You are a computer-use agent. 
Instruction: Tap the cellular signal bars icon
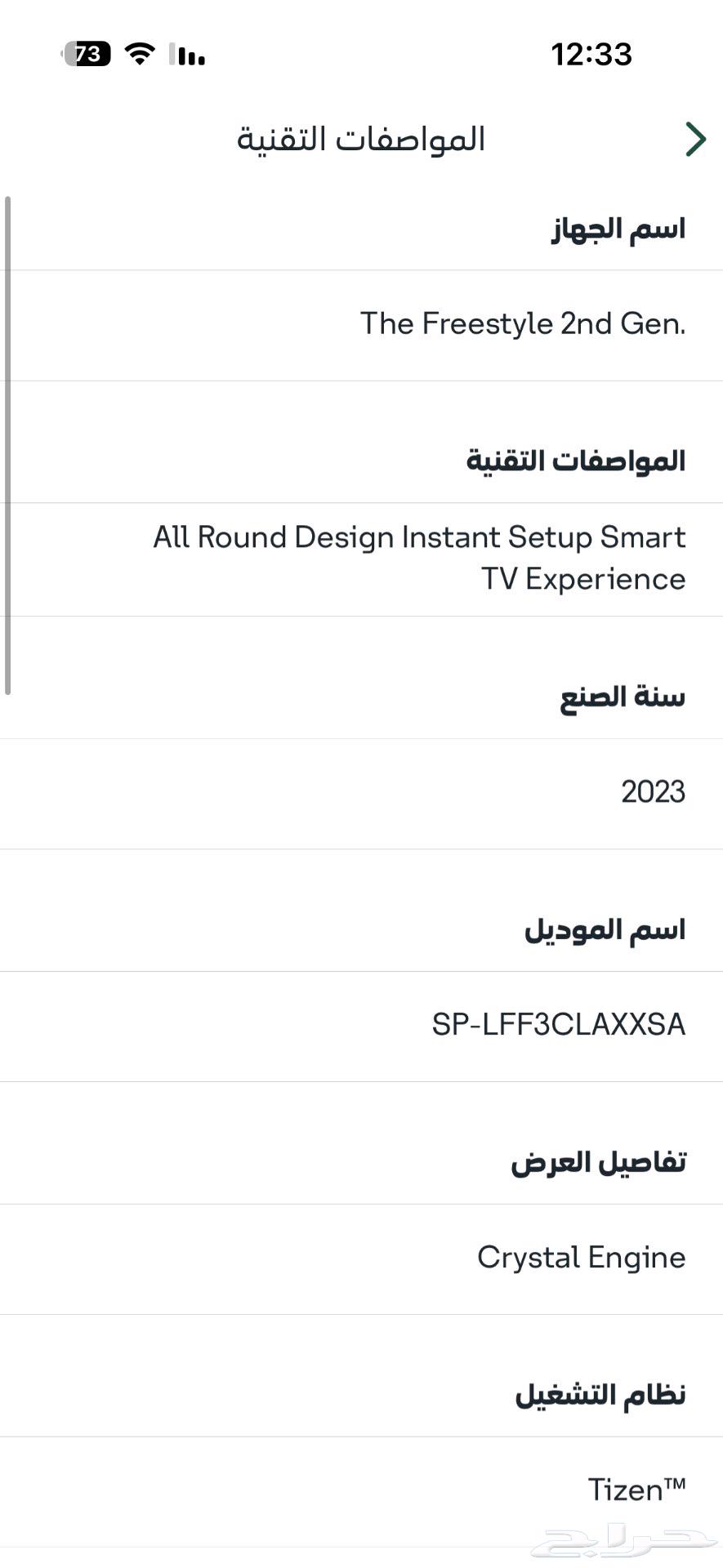188,55
